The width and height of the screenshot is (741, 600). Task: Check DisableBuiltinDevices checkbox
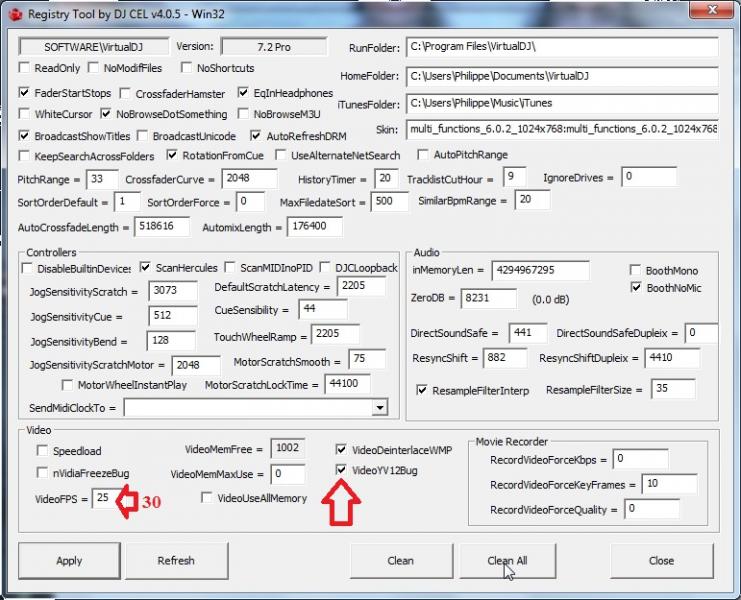[27, 268]
